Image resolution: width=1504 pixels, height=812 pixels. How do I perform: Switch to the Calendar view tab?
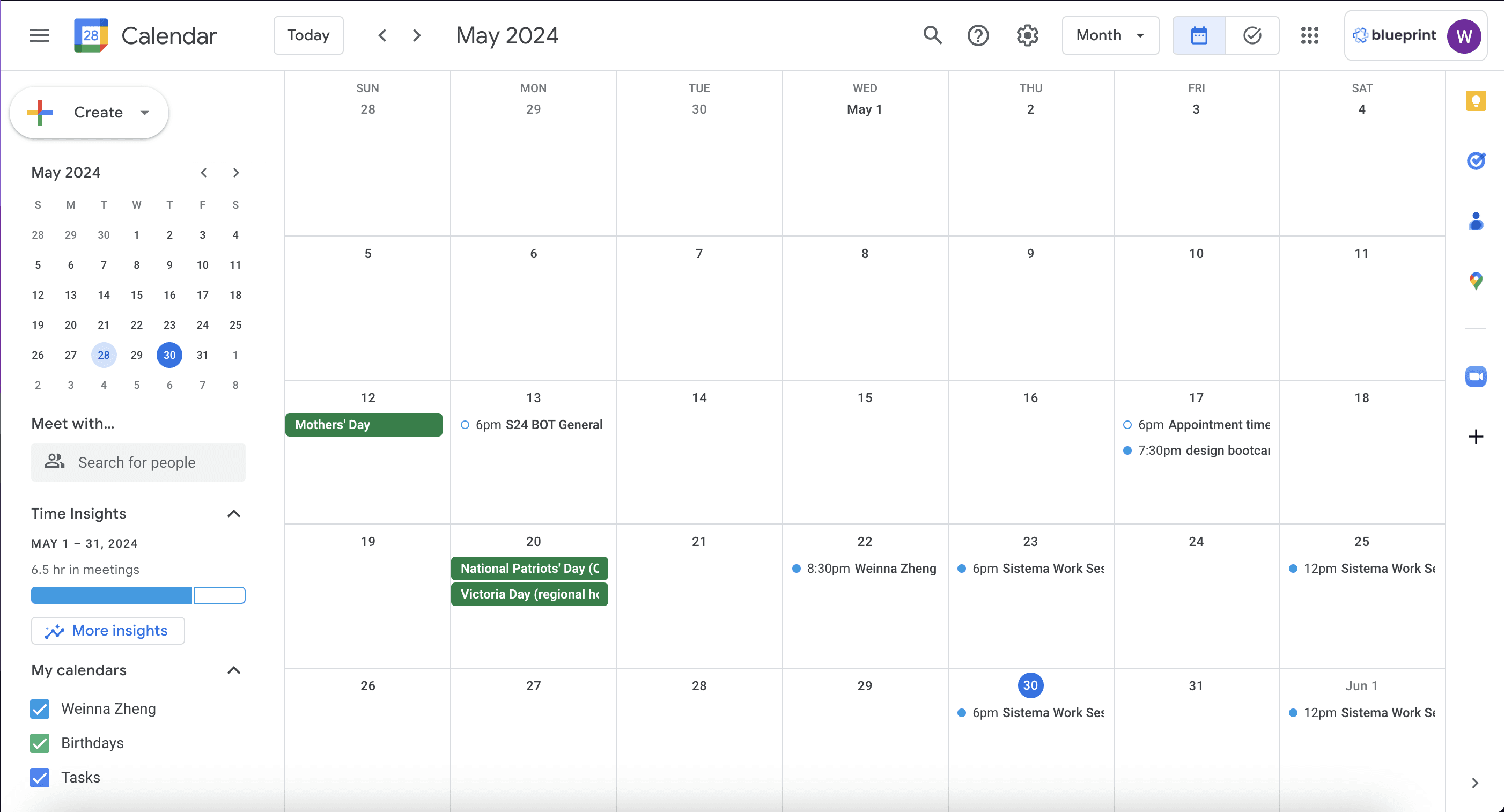coord(1199,35)
